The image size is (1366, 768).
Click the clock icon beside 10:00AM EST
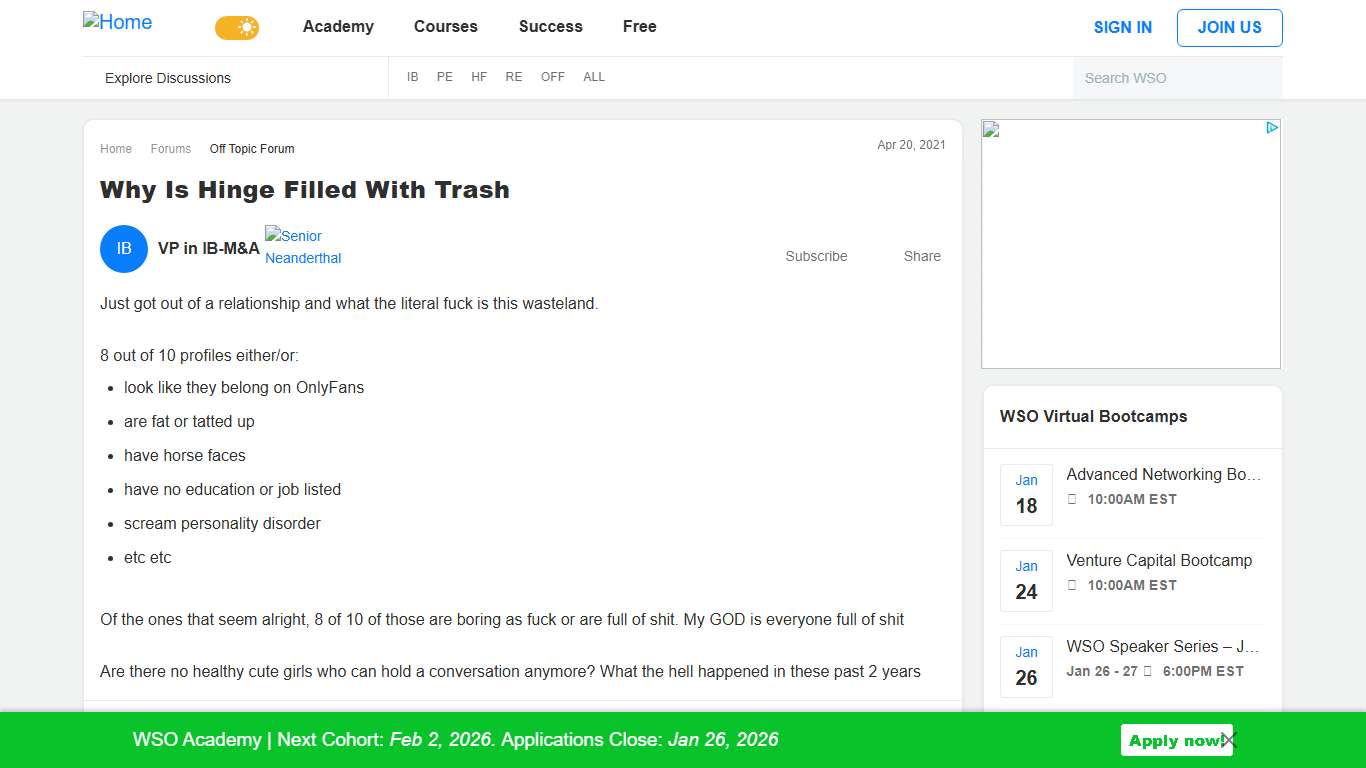[x=1072, y=499]
